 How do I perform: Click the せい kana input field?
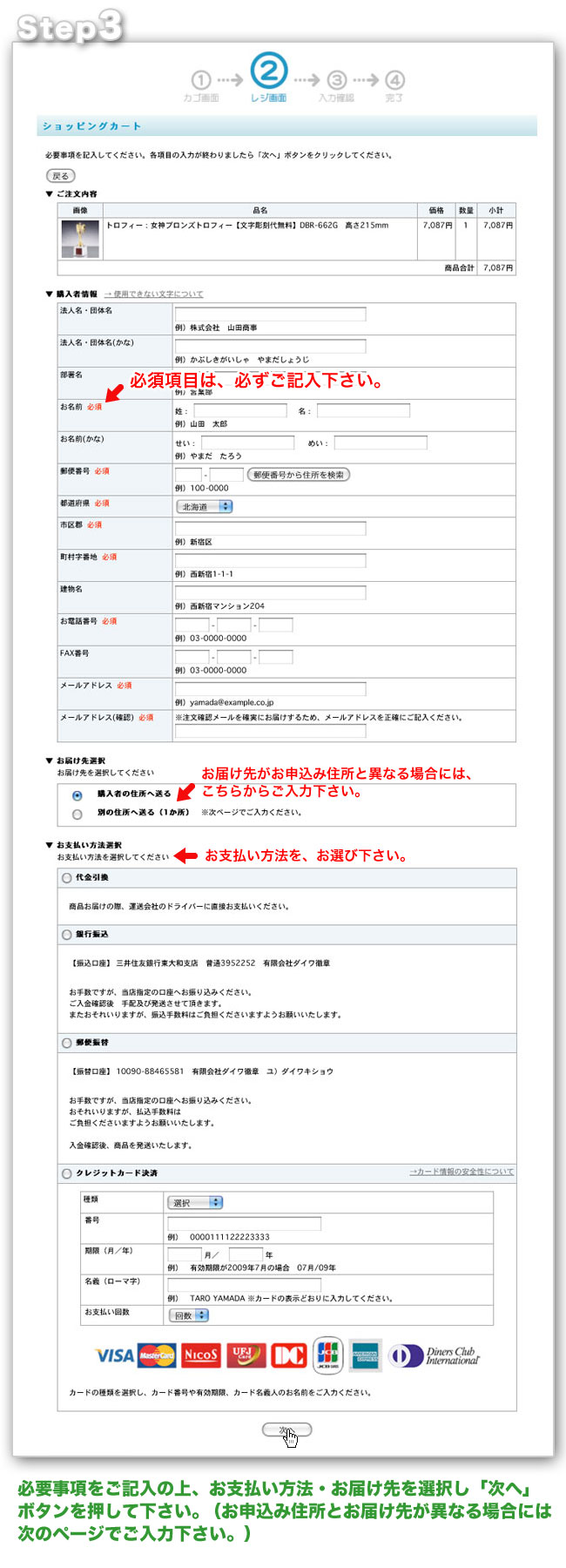click(248, 443)
